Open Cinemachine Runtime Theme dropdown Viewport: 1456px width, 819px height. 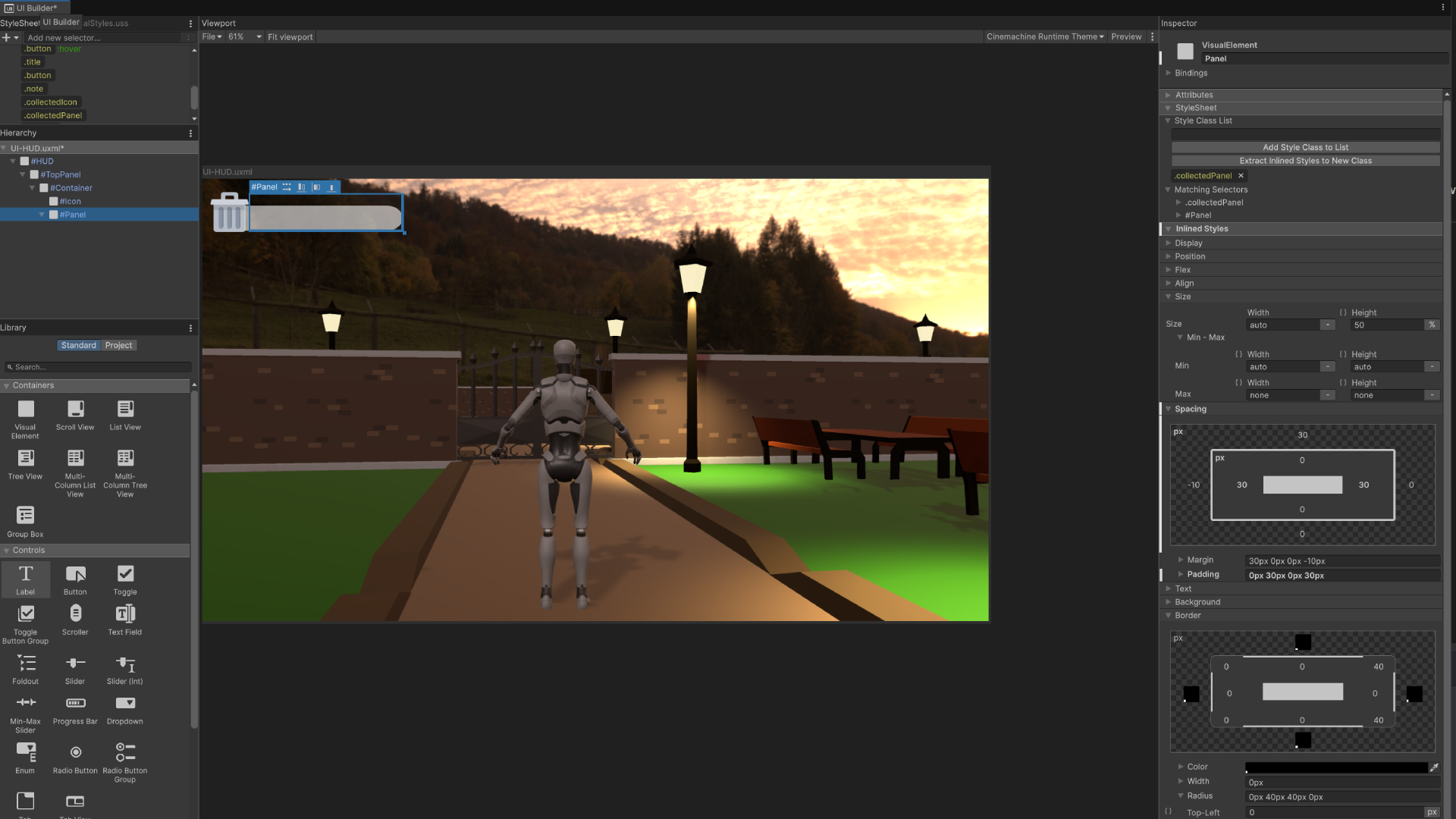coord(1044,37)
